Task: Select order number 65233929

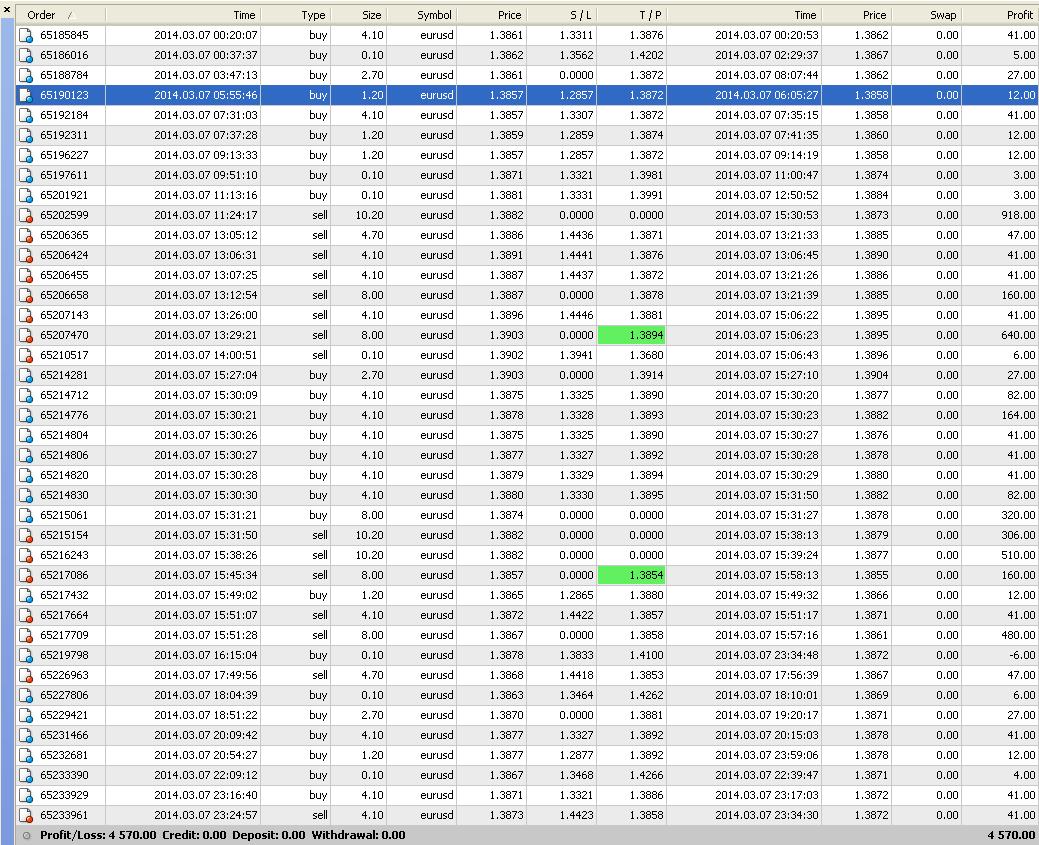Action: pos(64,795)
